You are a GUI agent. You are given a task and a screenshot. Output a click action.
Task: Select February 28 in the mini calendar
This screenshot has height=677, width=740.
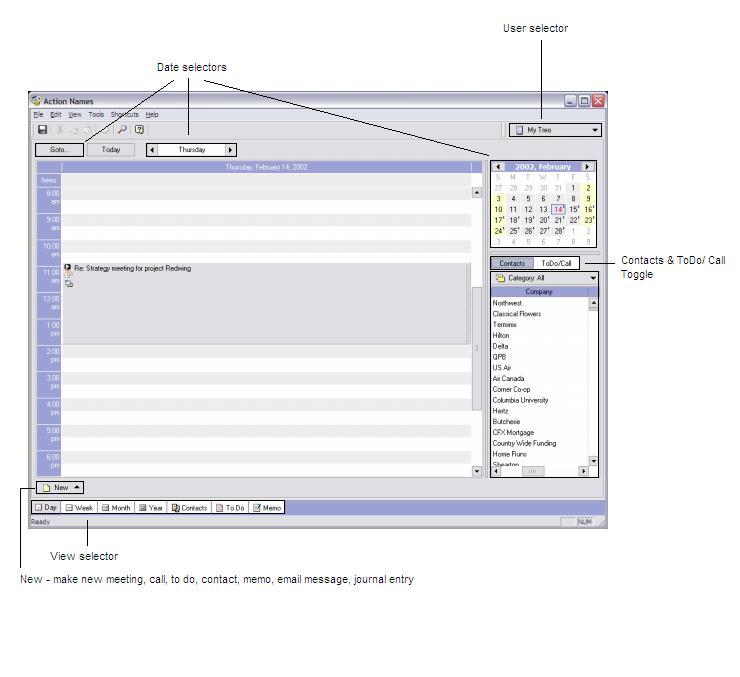pyautogui.click(x=559, y=231)
